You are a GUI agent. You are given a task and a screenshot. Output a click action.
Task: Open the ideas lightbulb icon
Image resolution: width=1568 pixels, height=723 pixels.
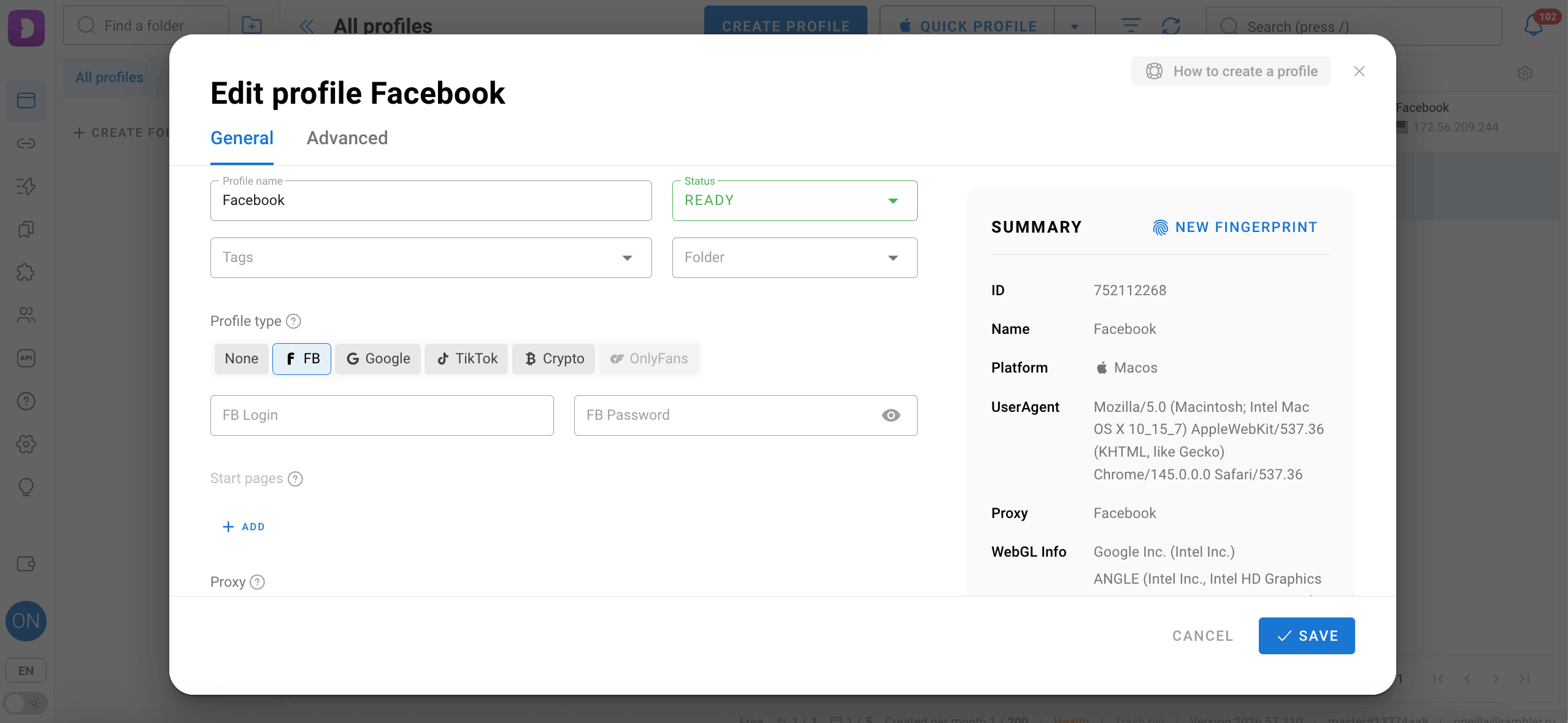[x=25, y=487]
